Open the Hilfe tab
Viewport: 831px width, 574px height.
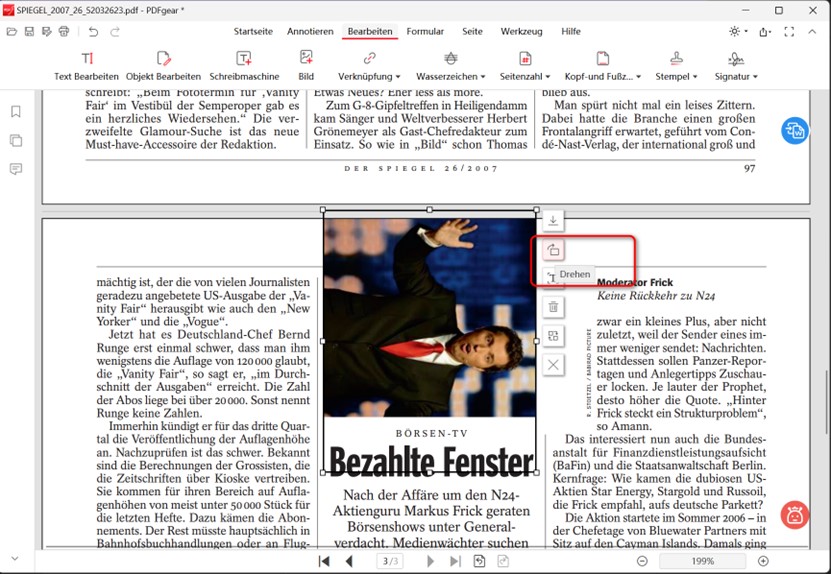[x=571, y=31]
